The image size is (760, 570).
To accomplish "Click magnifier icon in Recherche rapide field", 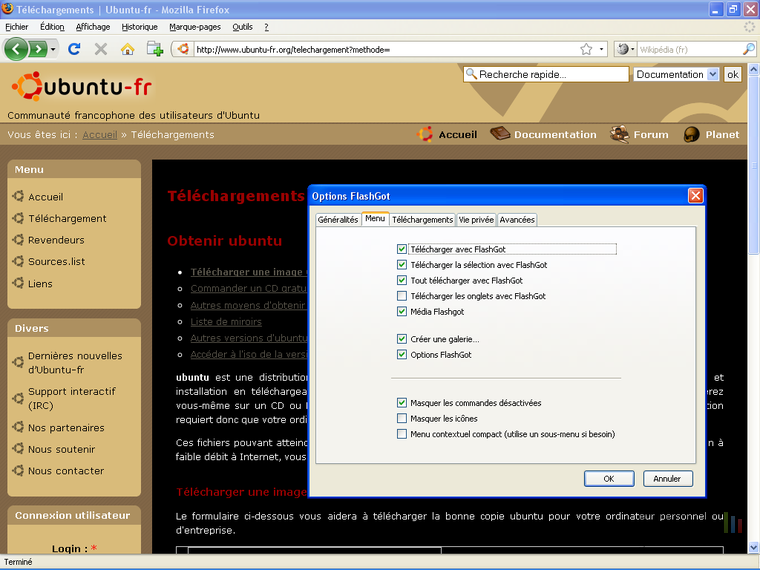I will 471,74.
